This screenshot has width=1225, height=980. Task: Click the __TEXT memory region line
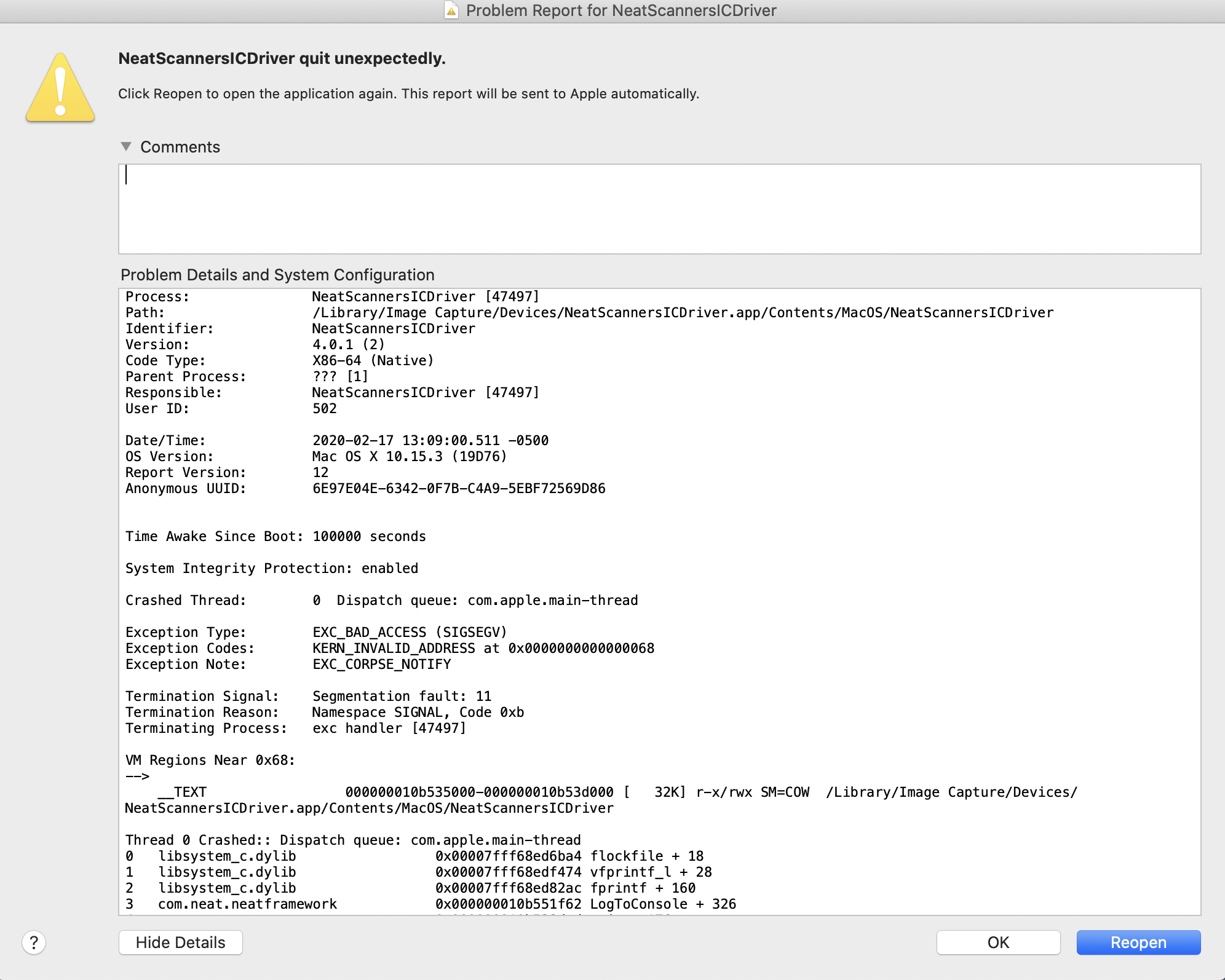click(601, 800)
